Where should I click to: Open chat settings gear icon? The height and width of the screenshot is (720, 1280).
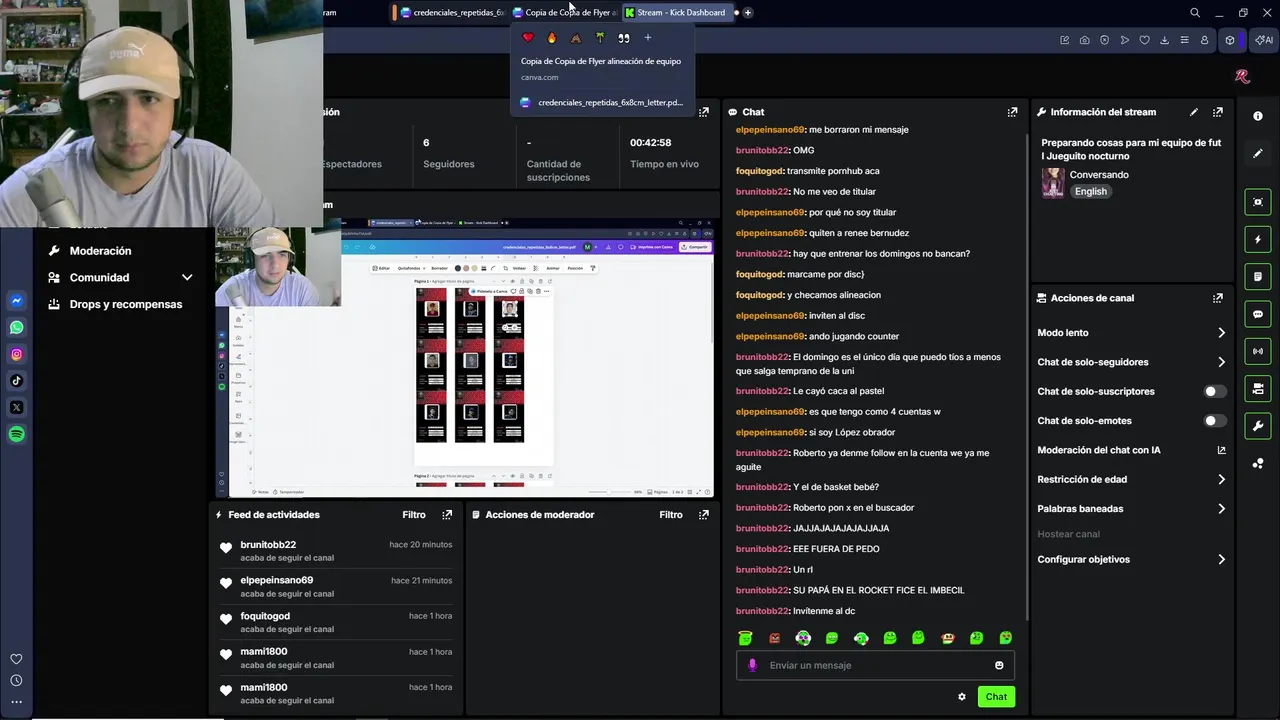pyautogui.click(x=962, y=697)
